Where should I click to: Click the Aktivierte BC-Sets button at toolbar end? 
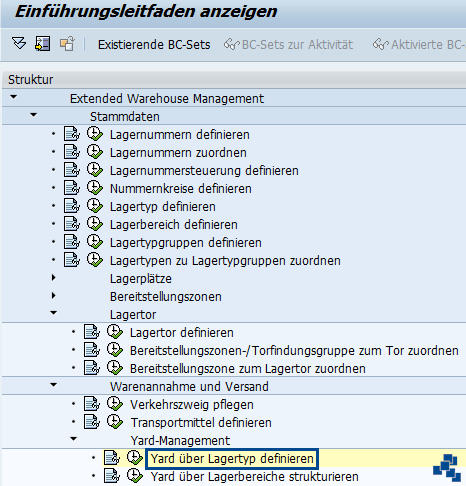pos(419,45)
